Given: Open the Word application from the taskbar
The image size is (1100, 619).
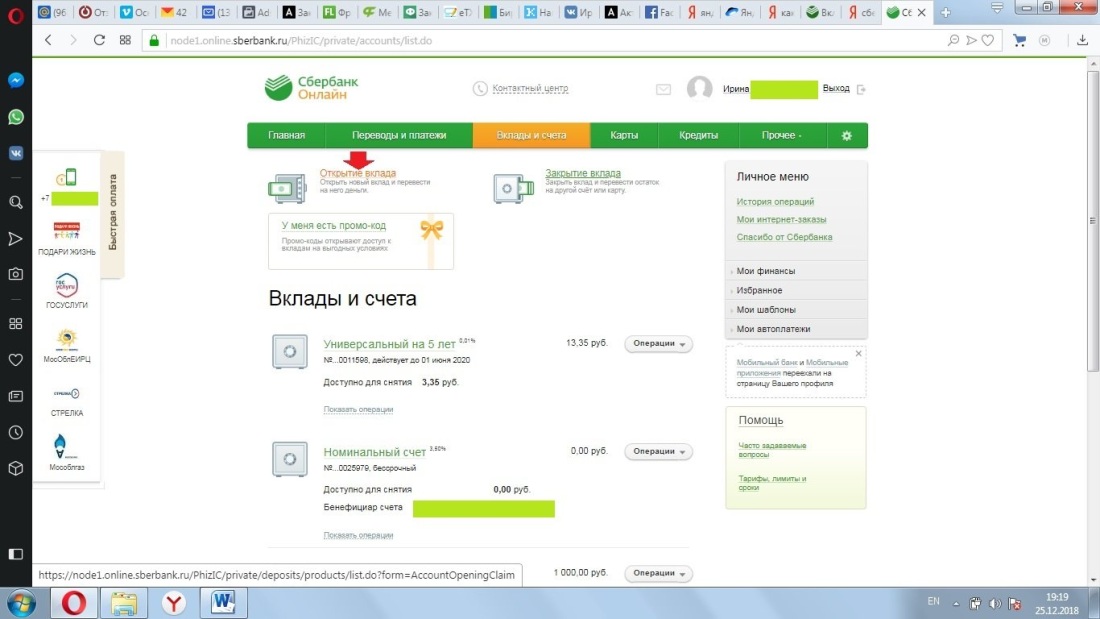Looking at the screenshot, I should pos(220,602).
